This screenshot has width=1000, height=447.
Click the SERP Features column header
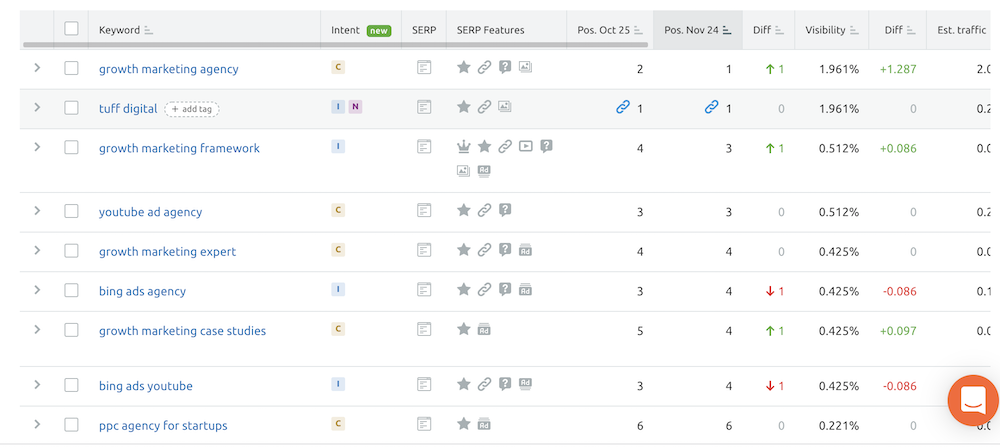pos(490,30)
